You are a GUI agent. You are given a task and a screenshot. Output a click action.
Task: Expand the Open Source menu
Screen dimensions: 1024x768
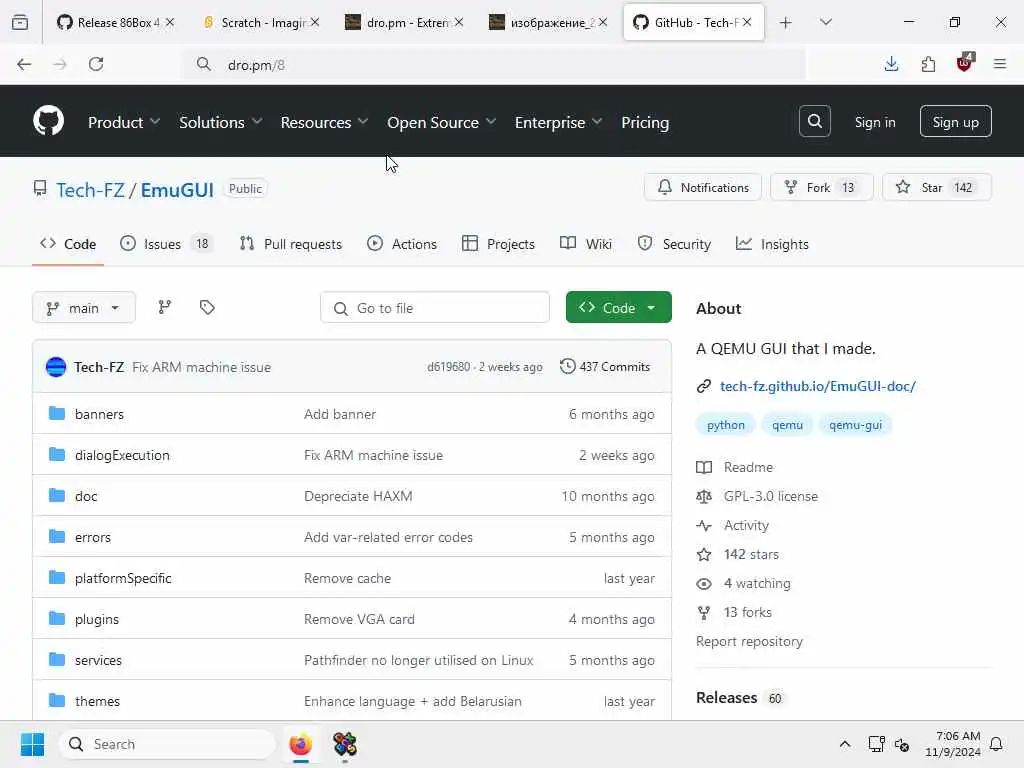(441, 122)
